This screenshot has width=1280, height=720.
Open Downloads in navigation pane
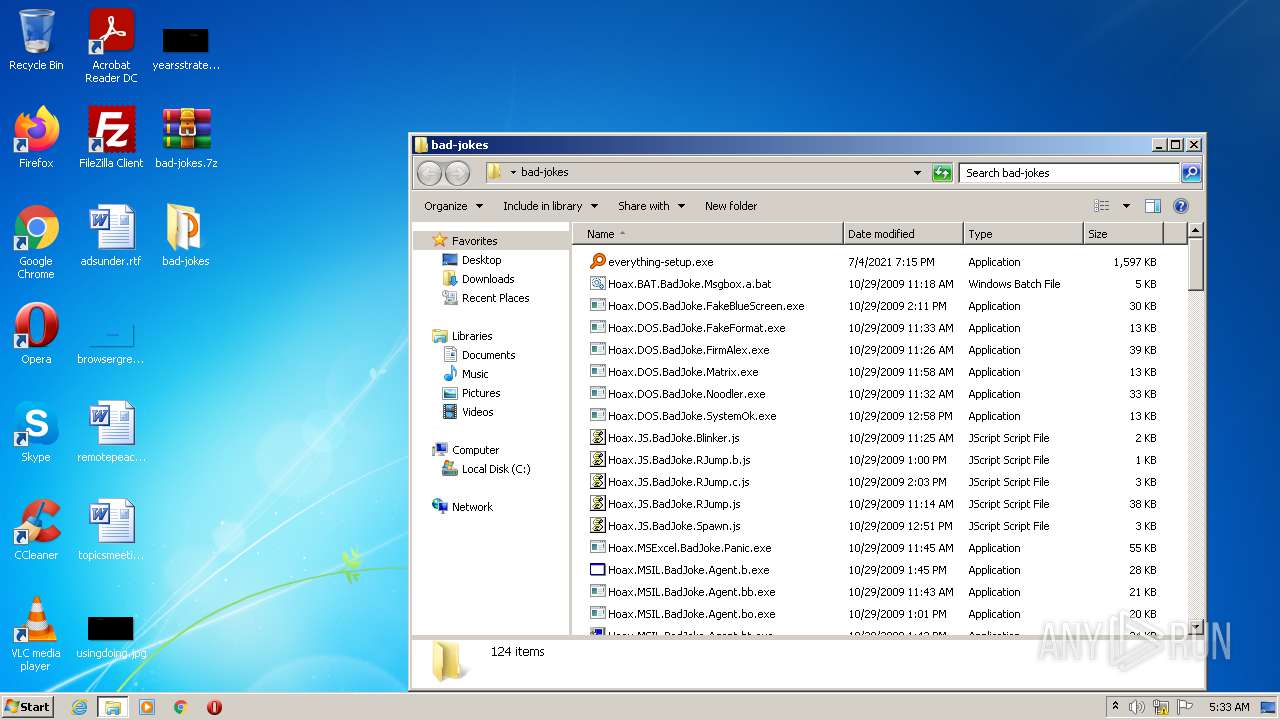pos(488,279)
